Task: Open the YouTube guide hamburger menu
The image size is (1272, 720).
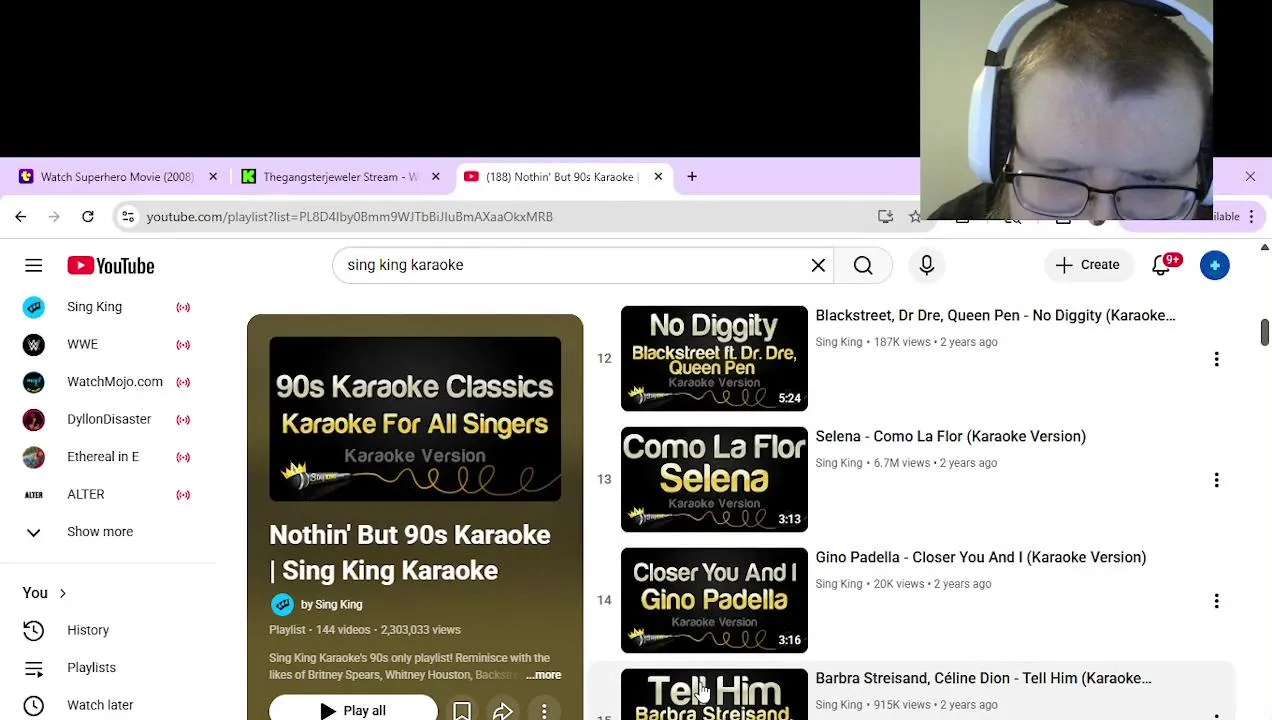Action: pos(33,265)
